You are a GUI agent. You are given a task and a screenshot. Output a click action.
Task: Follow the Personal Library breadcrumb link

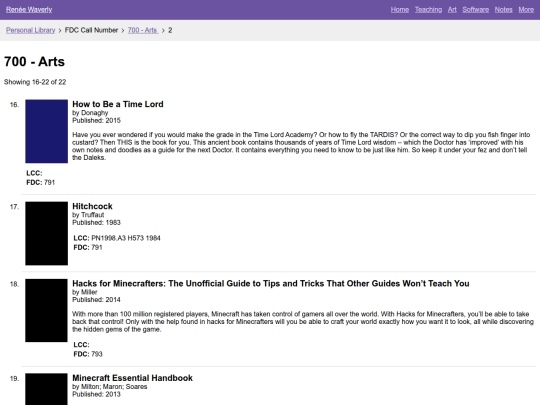30,30
